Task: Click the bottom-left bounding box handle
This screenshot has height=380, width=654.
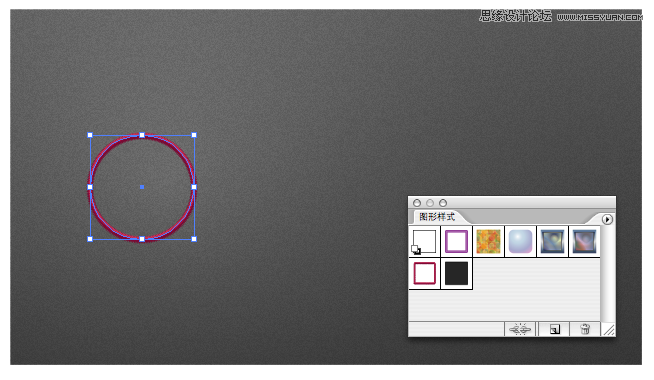Action: [x=90, y=239]
